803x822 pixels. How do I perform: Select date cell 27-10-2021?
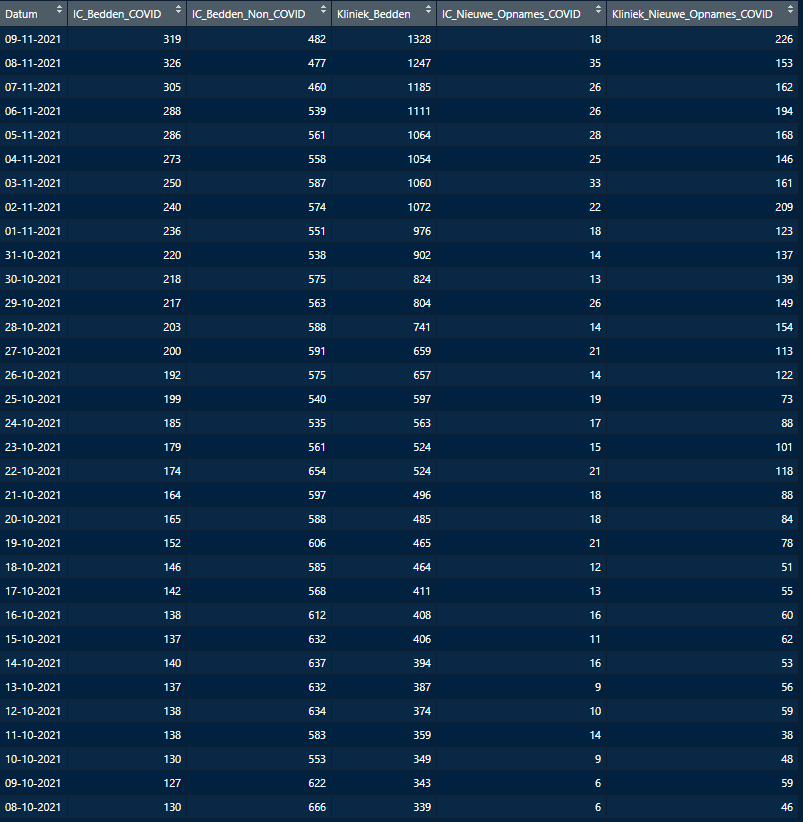click(x=33, y=351)
